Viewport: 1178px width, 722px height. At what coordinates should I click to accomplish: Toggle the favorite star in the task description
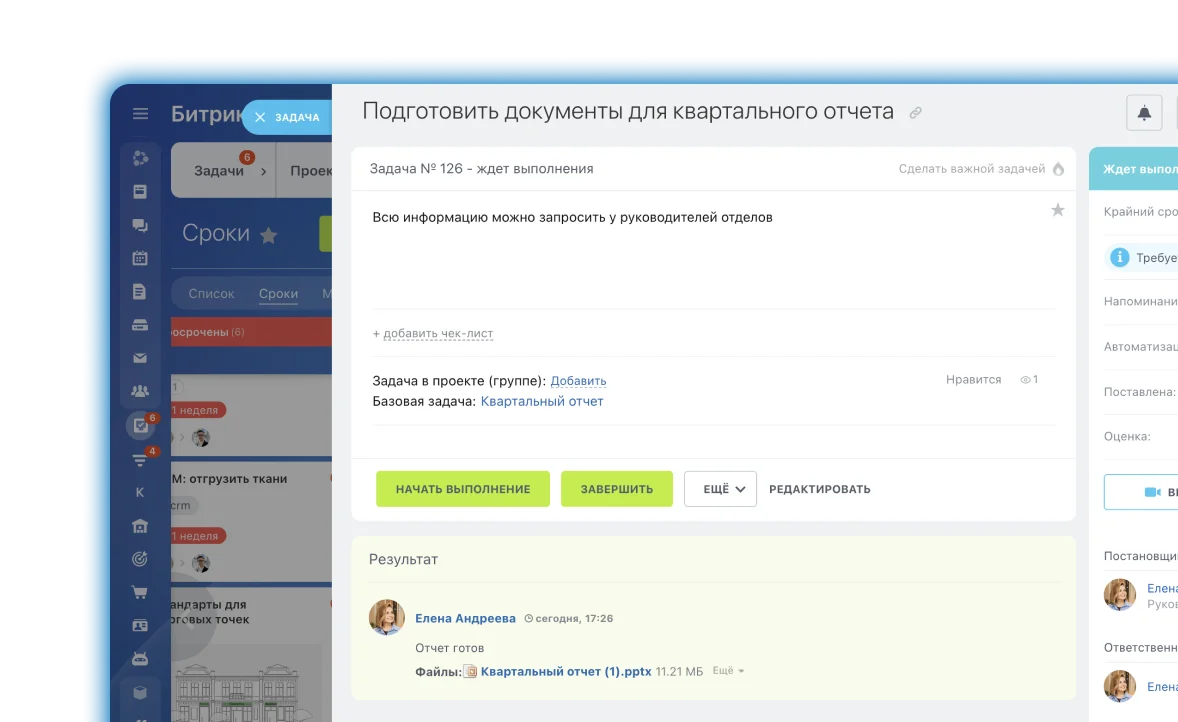[1057, 210]
